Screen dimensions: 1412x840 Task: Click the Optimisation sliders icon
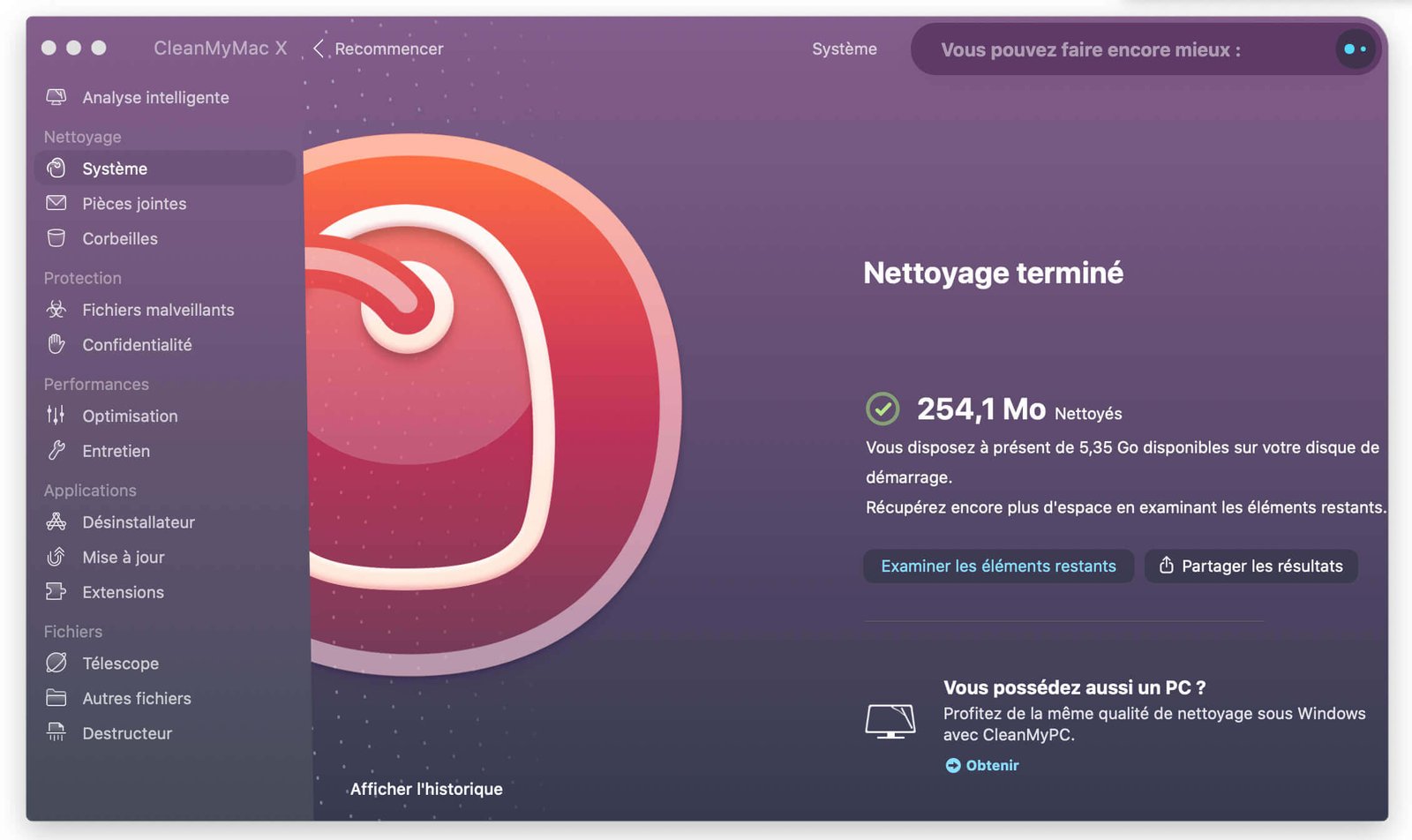click(56, 415)
